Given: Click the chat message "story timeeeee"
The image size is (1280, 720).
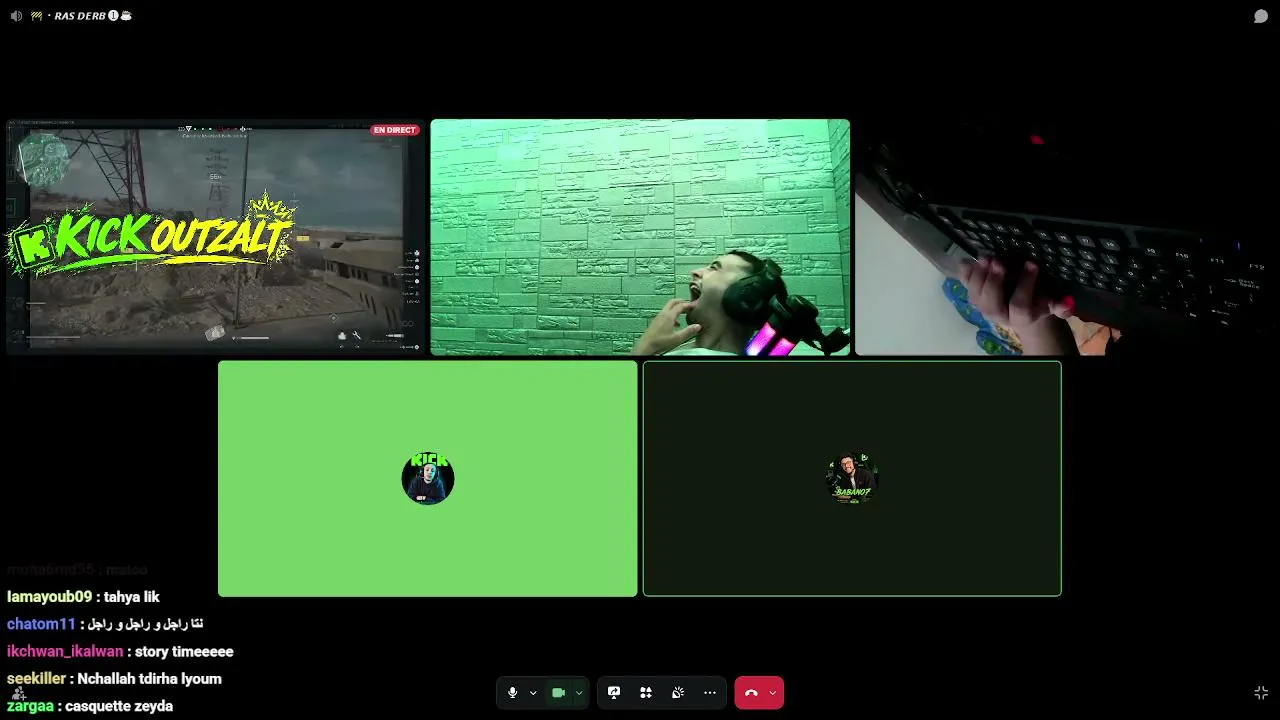Looking at the screenshot, I should point(184,651).
